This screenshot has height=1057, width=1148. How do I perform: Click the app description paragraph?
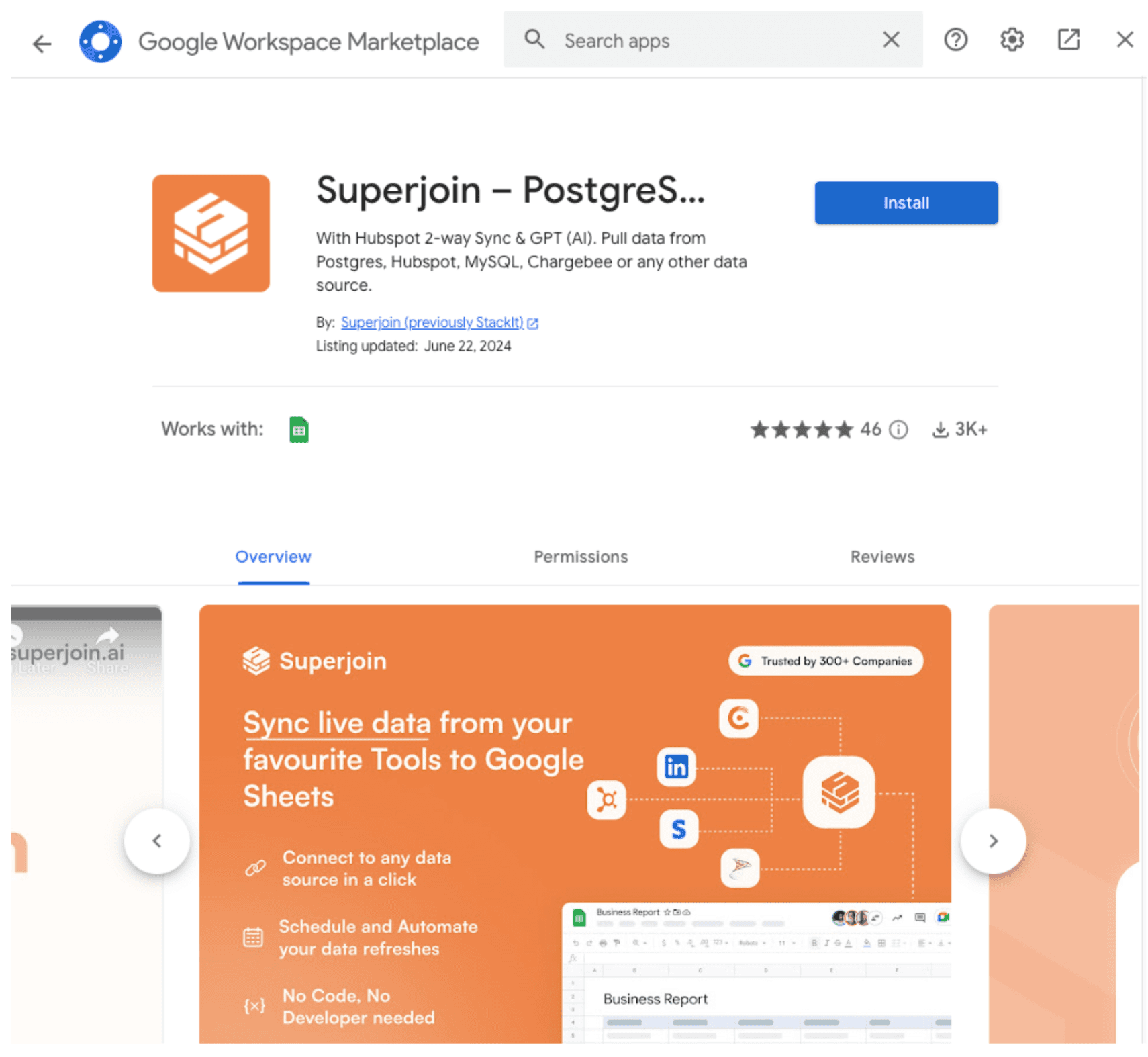point(531,262)
